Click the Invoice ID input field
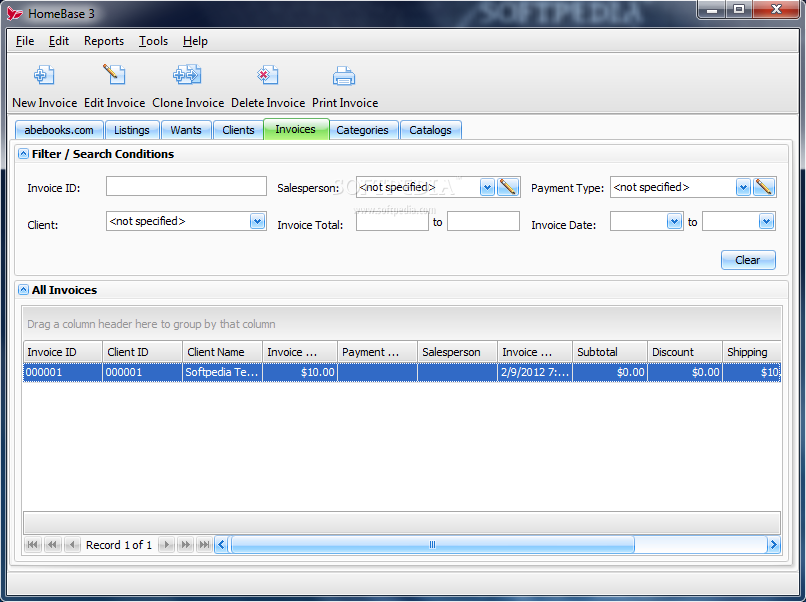Image resolution: width=806 pixels, height=602 pixels. pos(186,186)
